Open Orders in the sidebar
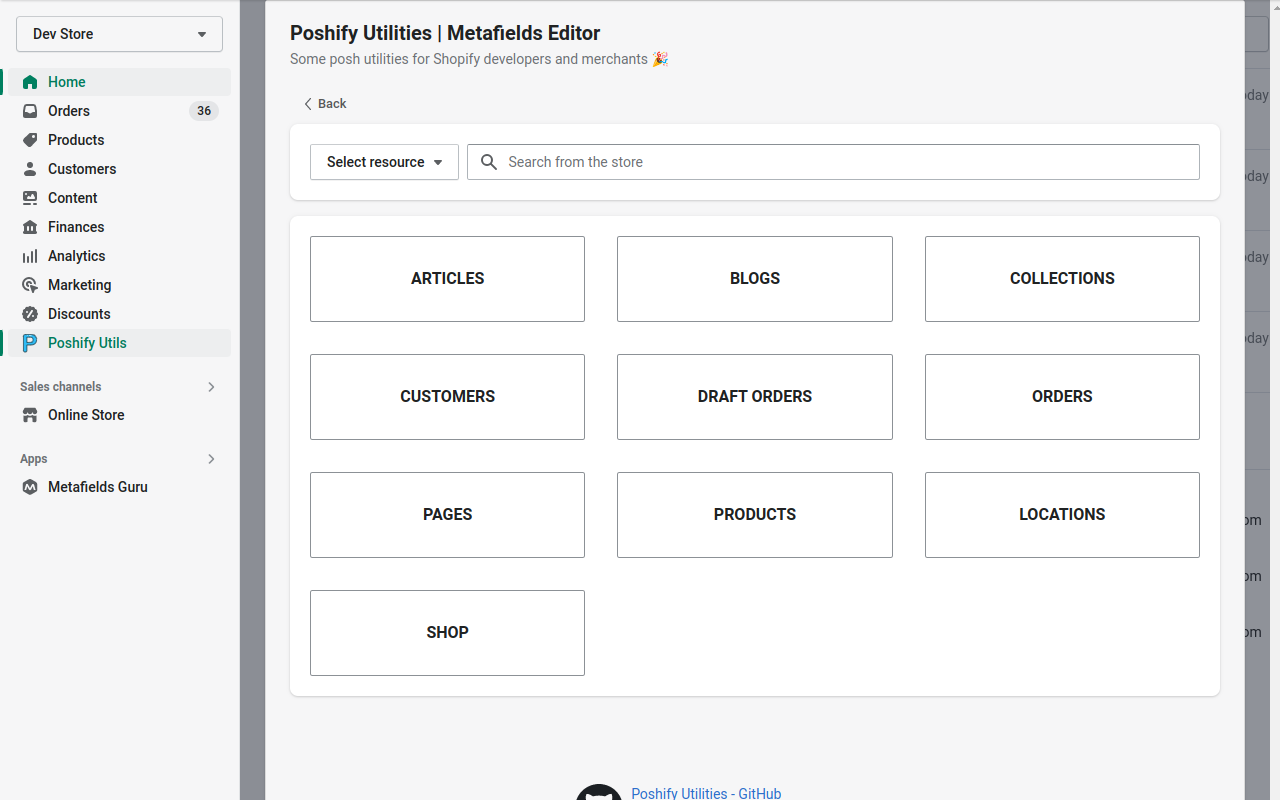The image size is (1280, 800). (117, 111)
